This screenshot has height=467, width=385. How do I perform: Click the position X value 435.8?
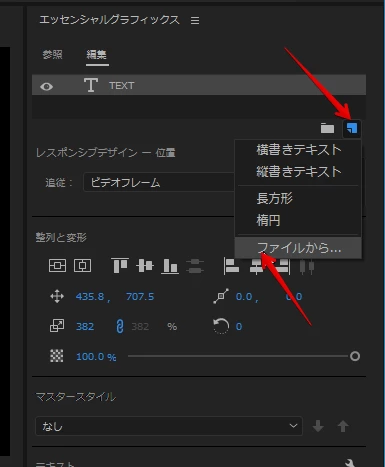click(x=90, y=297)
